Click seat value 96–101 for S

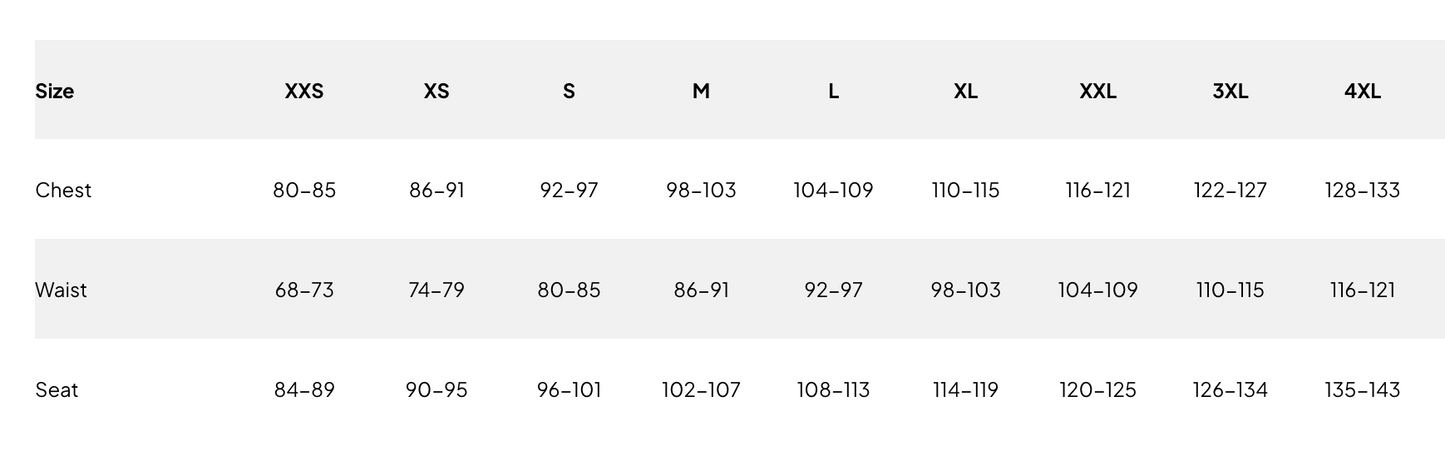click(x=569, y=390)
